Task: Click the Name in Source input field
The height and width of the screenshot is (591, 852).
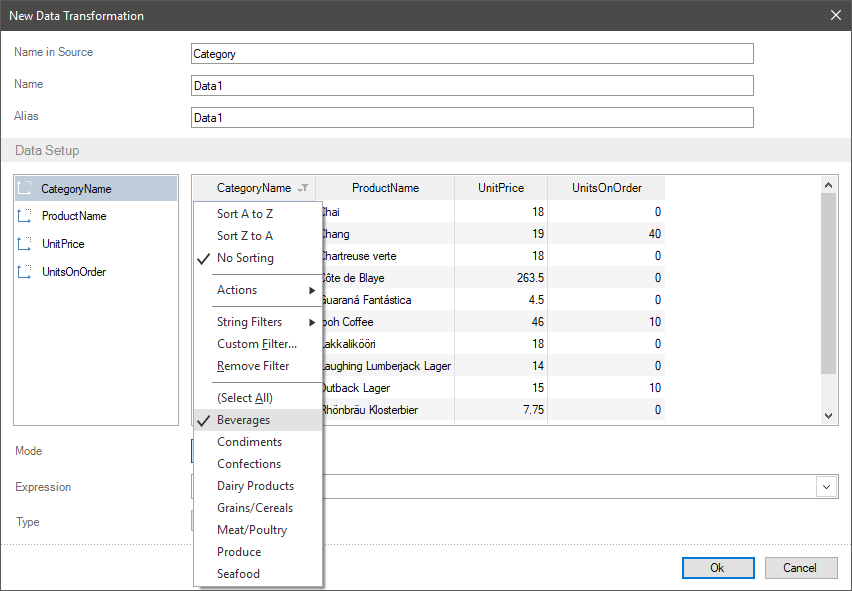Action: tap(471, 54)
